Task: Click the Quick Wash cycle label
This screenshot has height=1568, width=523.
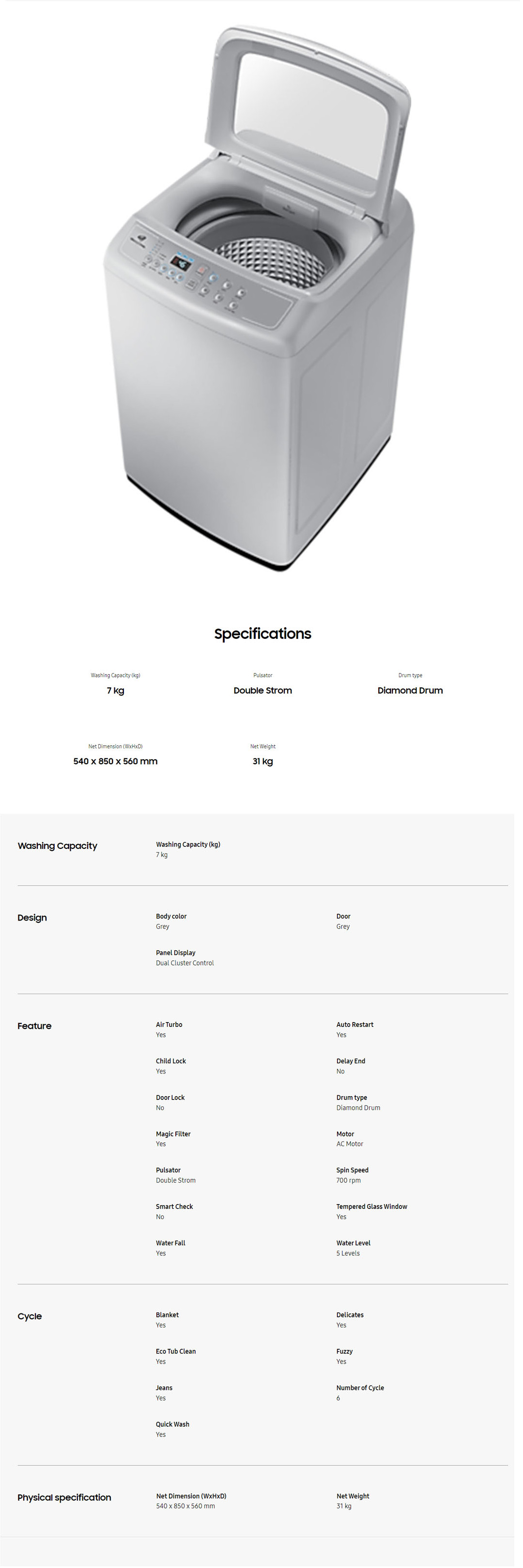Action: click(x=172, y=1424)
